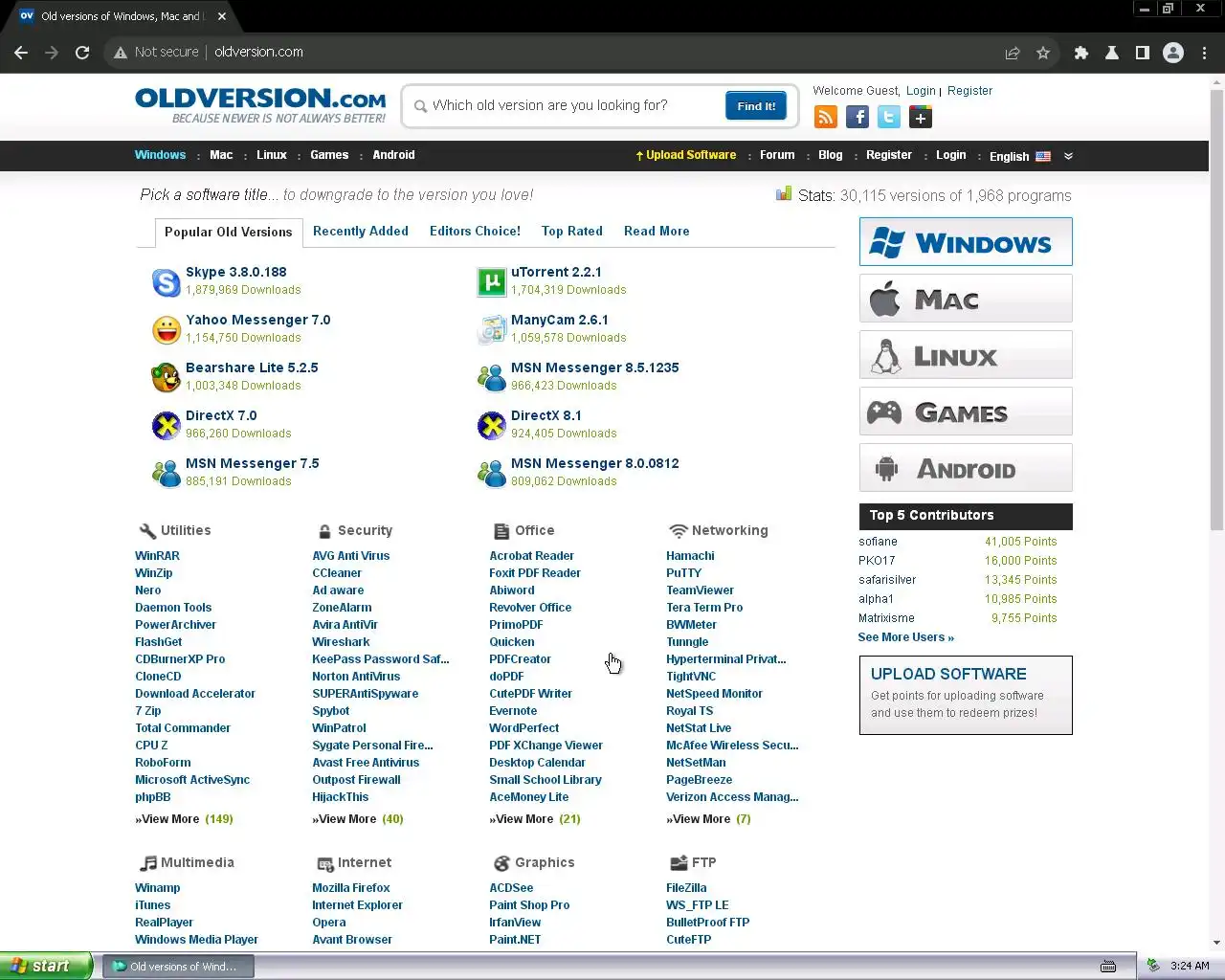This screenshot has height=980, width=1225.
Task: Select Mac in navigation bar
Action: click(221, 155)
